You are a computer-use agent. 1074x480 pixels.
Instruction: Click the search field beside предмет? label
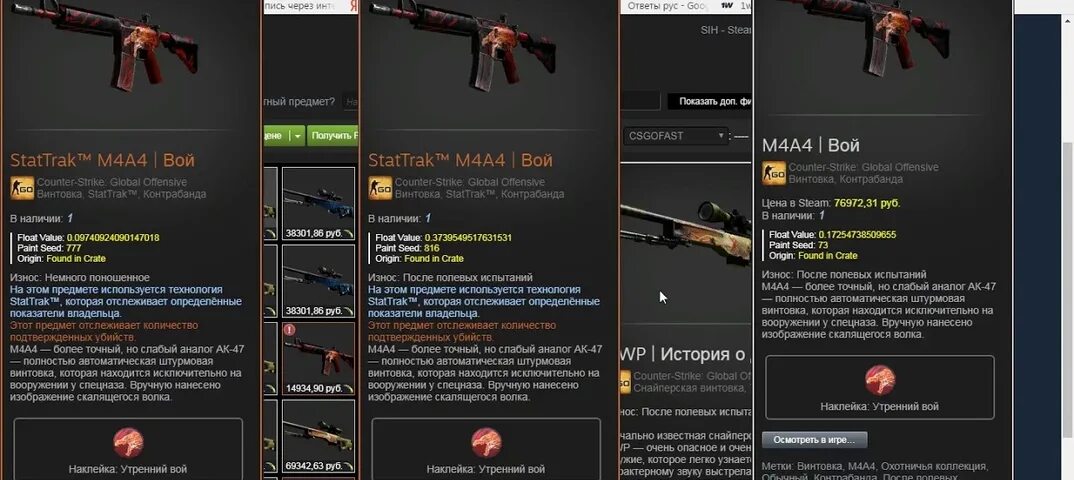(350, 101)
